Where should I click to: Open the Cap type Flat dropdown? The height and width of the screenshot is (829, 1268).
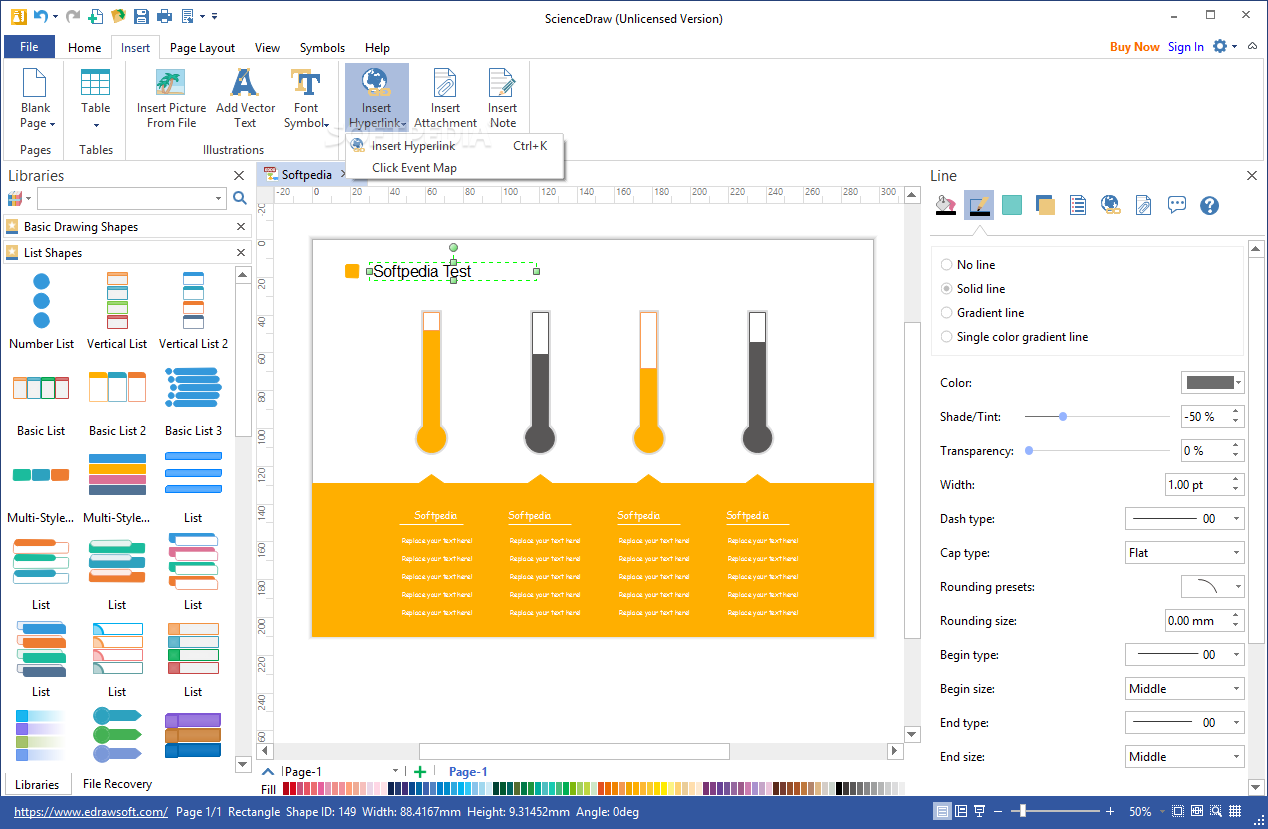click(x=1185, y=553)
